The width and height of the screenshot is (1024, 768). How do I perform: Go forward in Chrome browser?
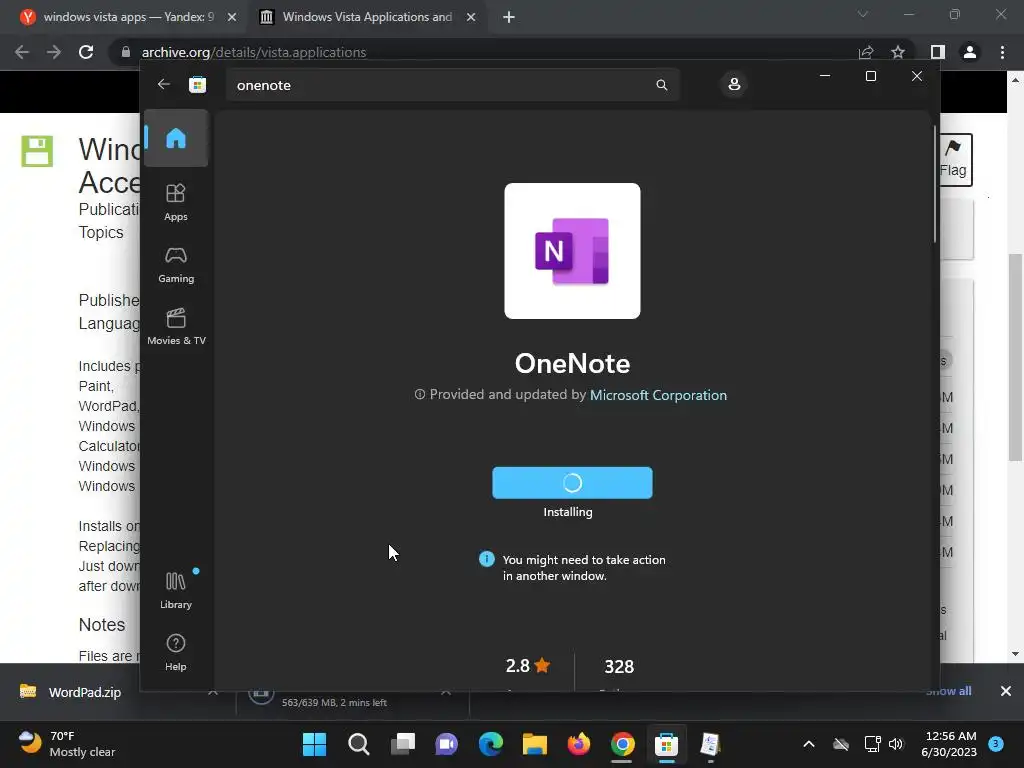pos(54,52)
